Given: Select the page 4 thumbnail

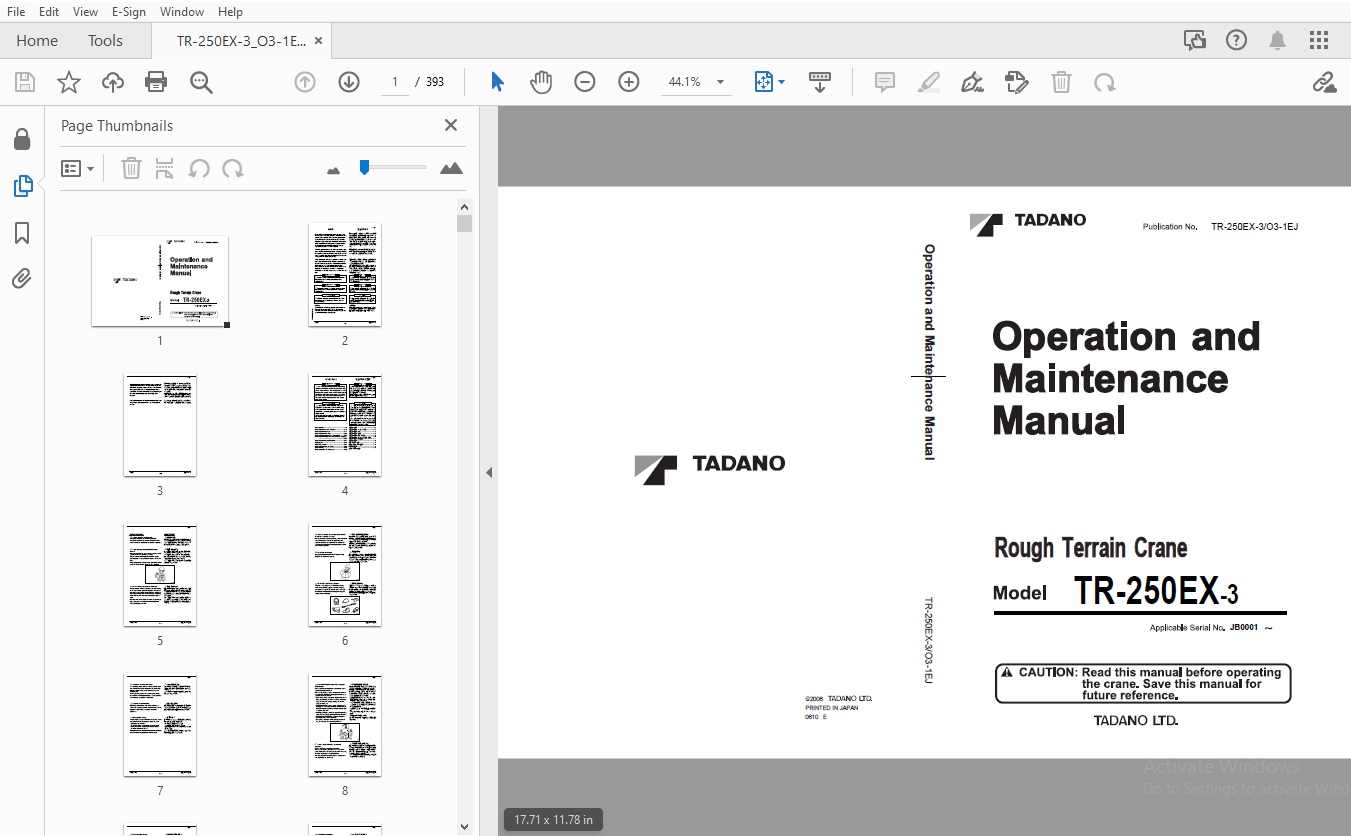Looking at the screenshot, I should point(345,425).
